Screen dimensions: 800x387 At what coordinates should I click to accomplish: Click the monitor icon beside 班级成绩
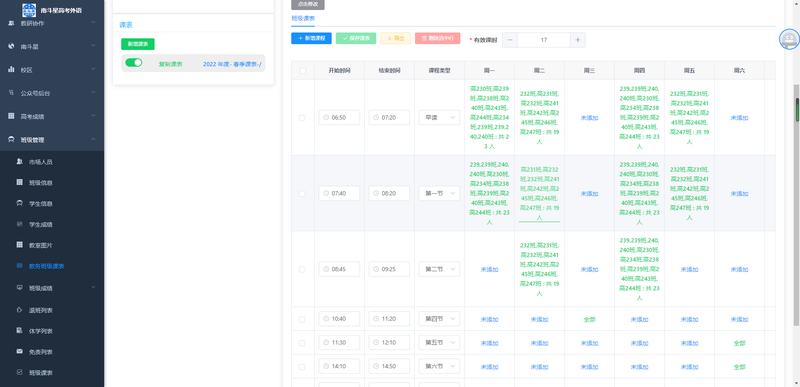[19, 288]
